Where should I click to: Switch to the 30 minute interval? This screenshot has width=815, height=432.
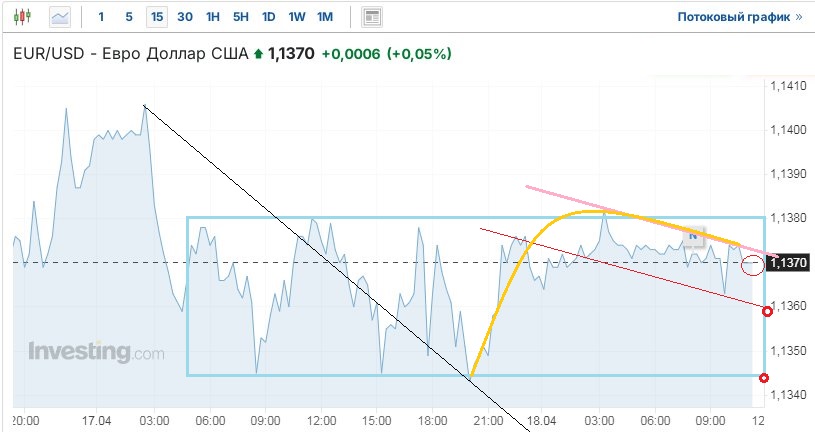185,17
